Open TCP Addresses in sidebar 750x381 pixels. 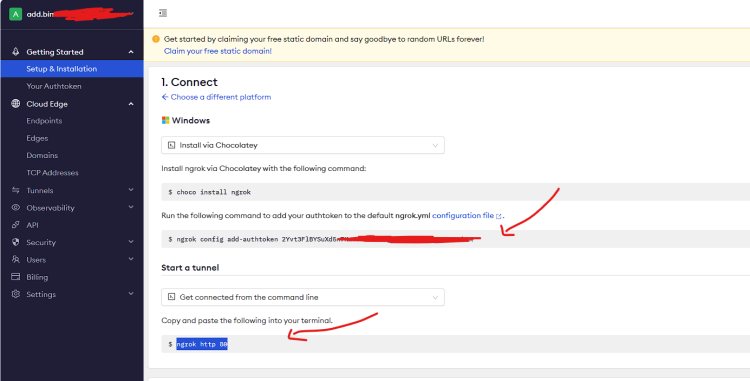click(53, 173)
